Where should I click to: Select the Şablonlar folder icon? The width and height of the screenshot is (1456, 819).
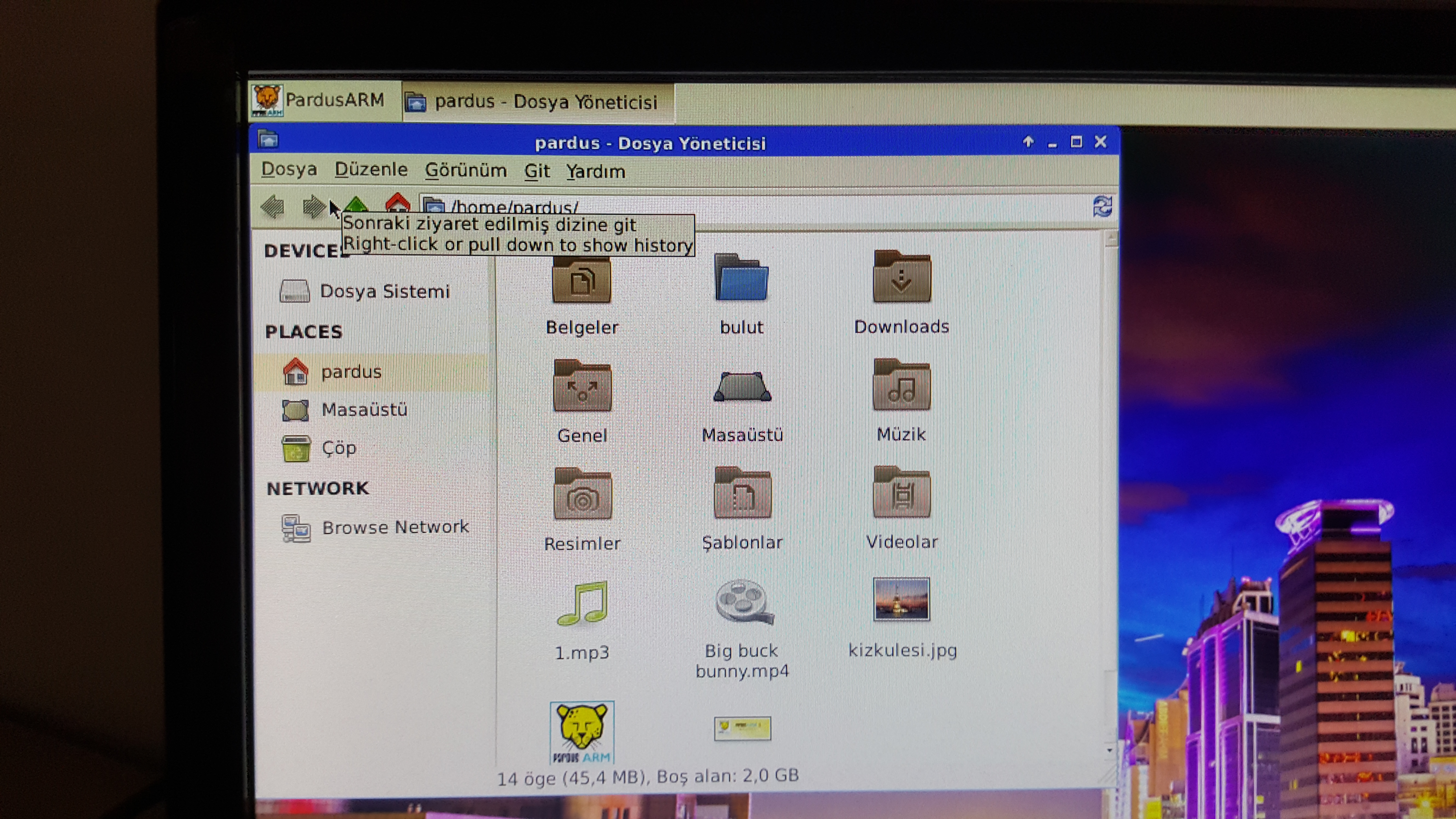(x=742, y=492)
